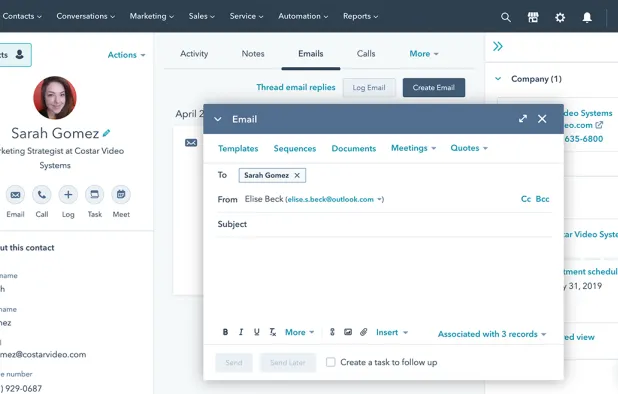Change From address elise.s.beck@outlook.com dropdown
The width and height of the screenshot is (618, 394).
click(334, 199)
